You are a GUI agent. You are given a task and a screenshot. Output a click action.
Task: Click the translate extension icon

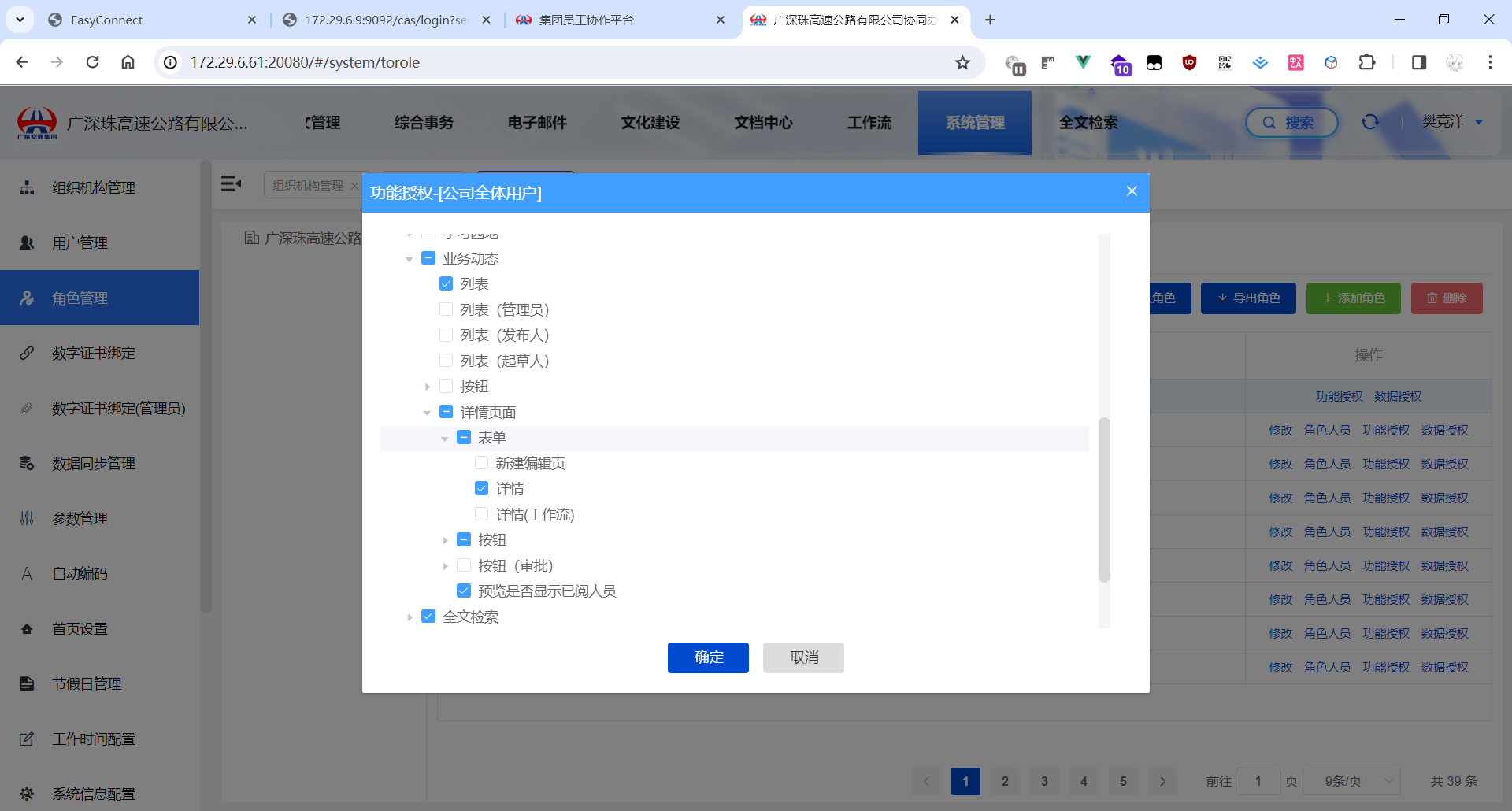[x=1295, y=62]
